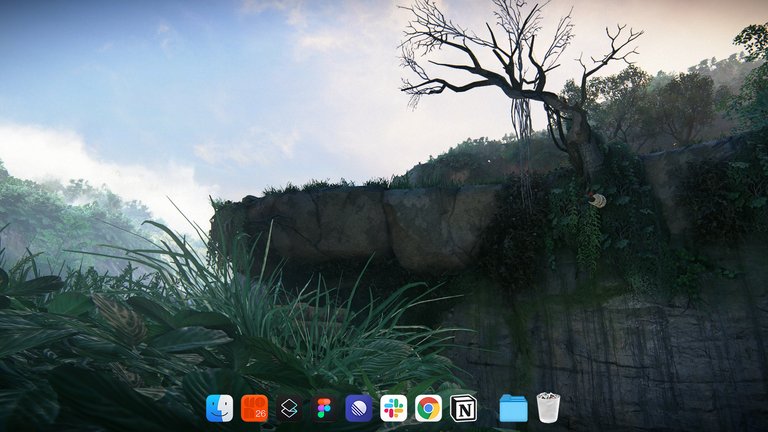Viewport: 768px width, 432px height.
Task: Open Finder from the dock
Action: coord(219,408)
